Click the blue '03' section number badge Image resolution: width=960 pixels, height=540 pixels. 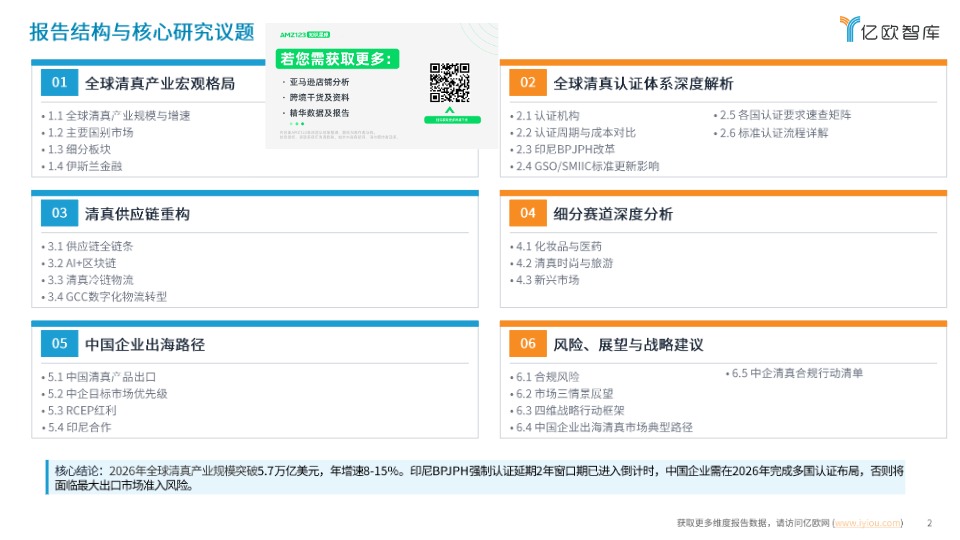click(59, 213)
